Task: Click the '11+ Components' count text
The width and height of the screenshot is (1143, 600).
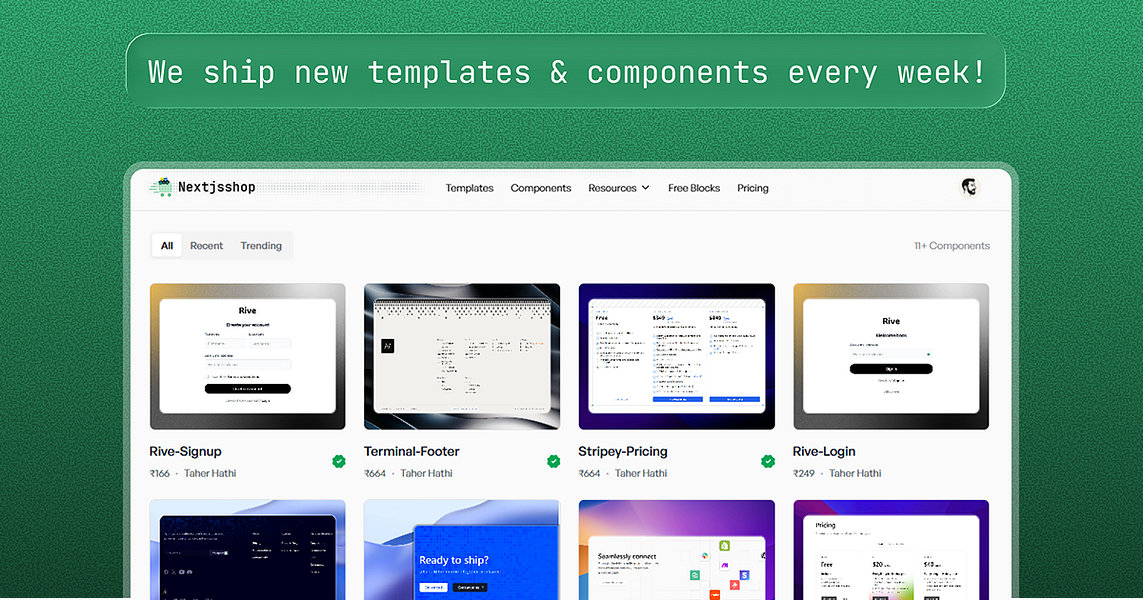Action: point(952,246)
